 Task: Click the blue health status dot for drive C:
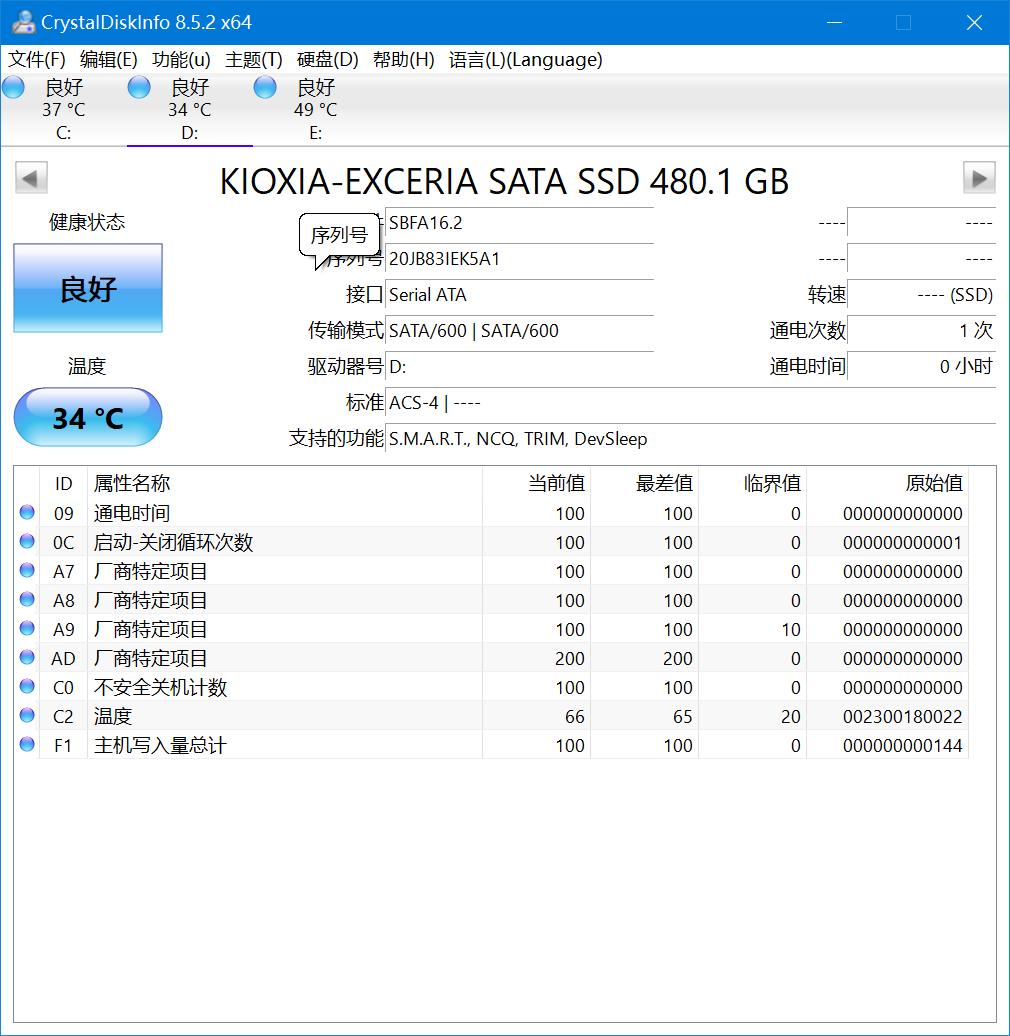click(x=13, y=87)
